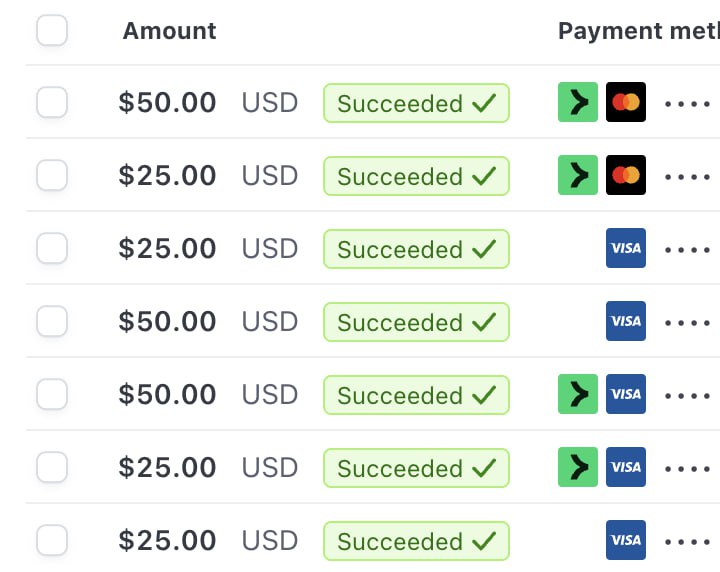Screen dimensions: 720x572
Task: Select the third payment row's checkbox
Action: (52, 248)
